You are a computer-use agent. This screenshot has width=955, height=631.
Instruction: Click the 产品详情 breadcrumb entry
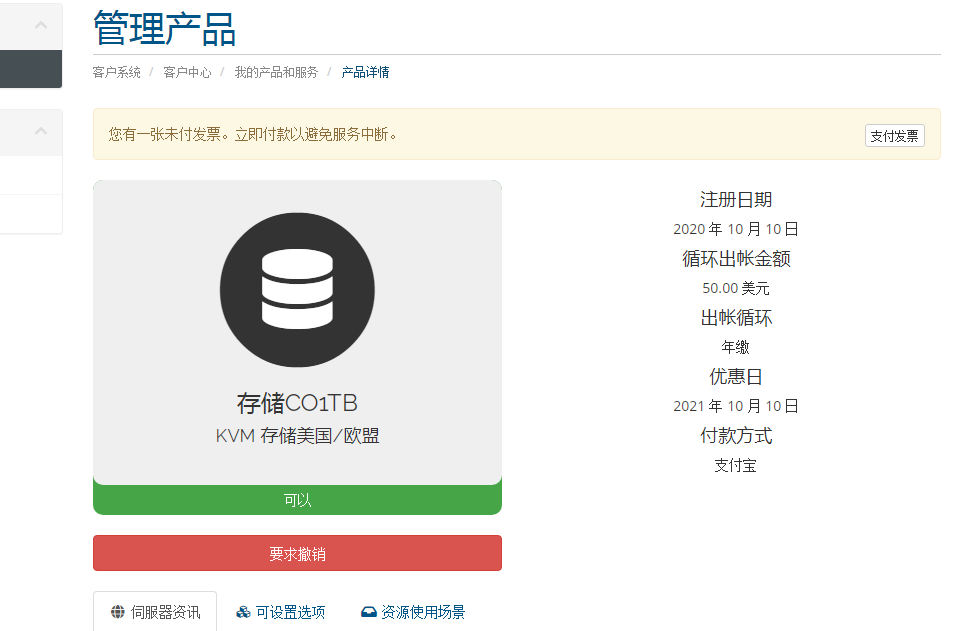point(365,72)
